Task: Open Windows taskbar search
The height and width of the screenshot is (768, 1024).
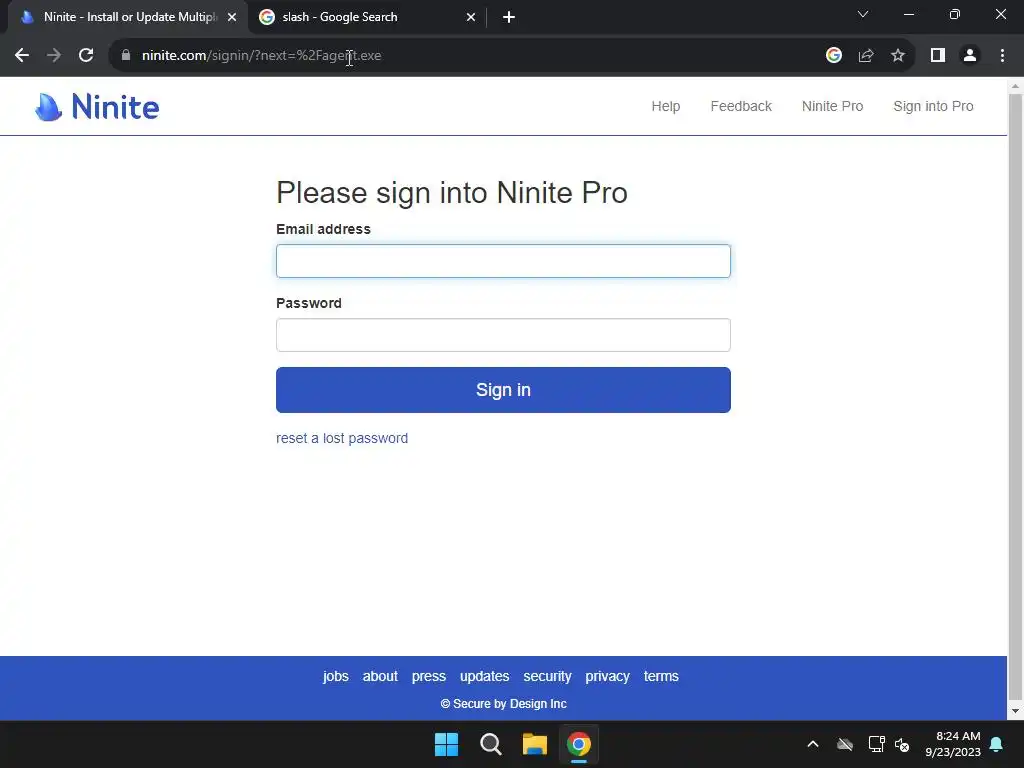Action: tap(490, 744)
